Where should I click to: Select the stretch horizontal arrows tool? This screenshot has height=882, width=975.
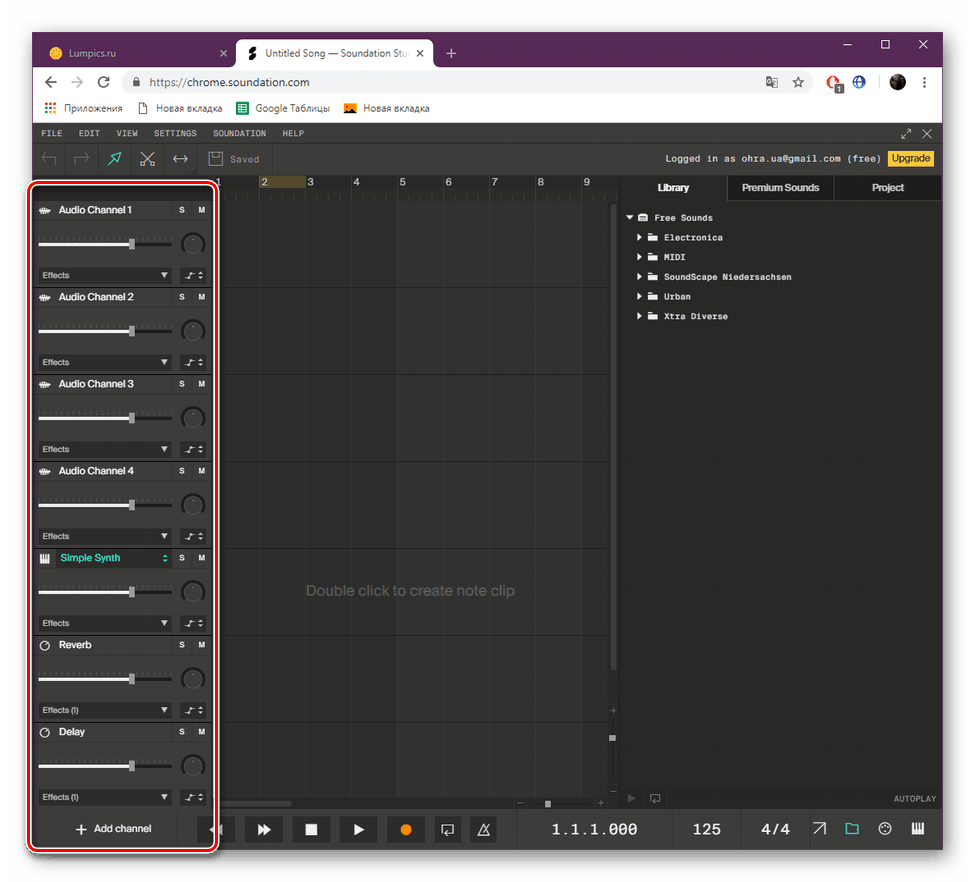[180, 159]
